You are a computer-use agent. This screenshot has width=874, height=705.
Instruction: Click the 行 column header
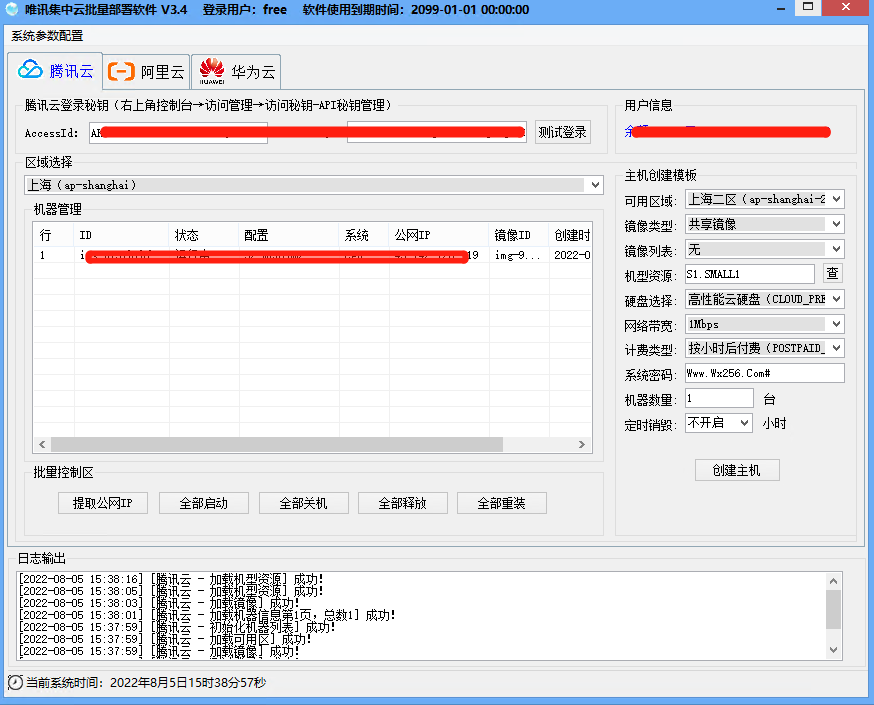(54, 235)
